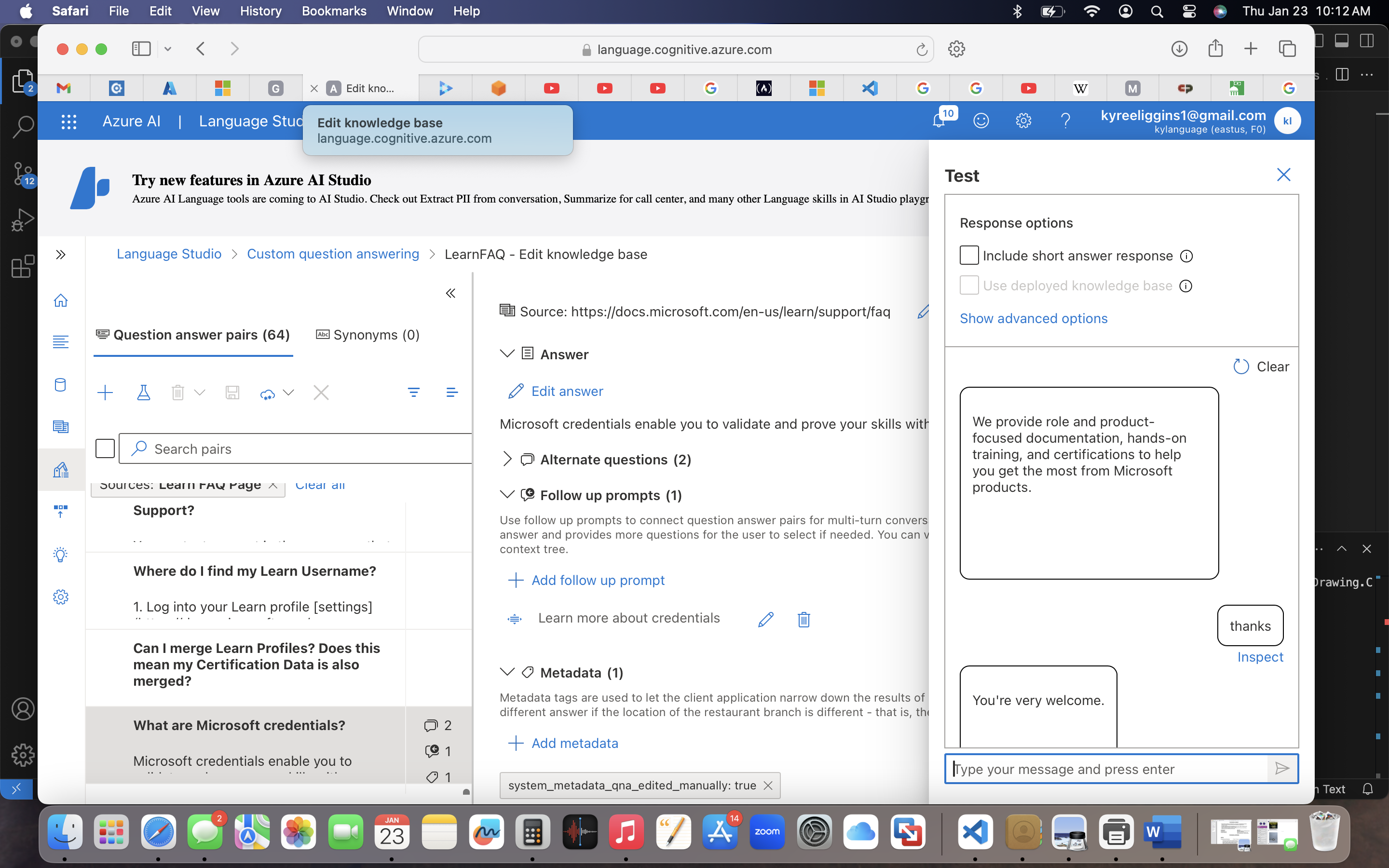This screenshot has height=868, width=1389.
Task: Open Language Studio breadcrumb link
Action: pos(169,254)
